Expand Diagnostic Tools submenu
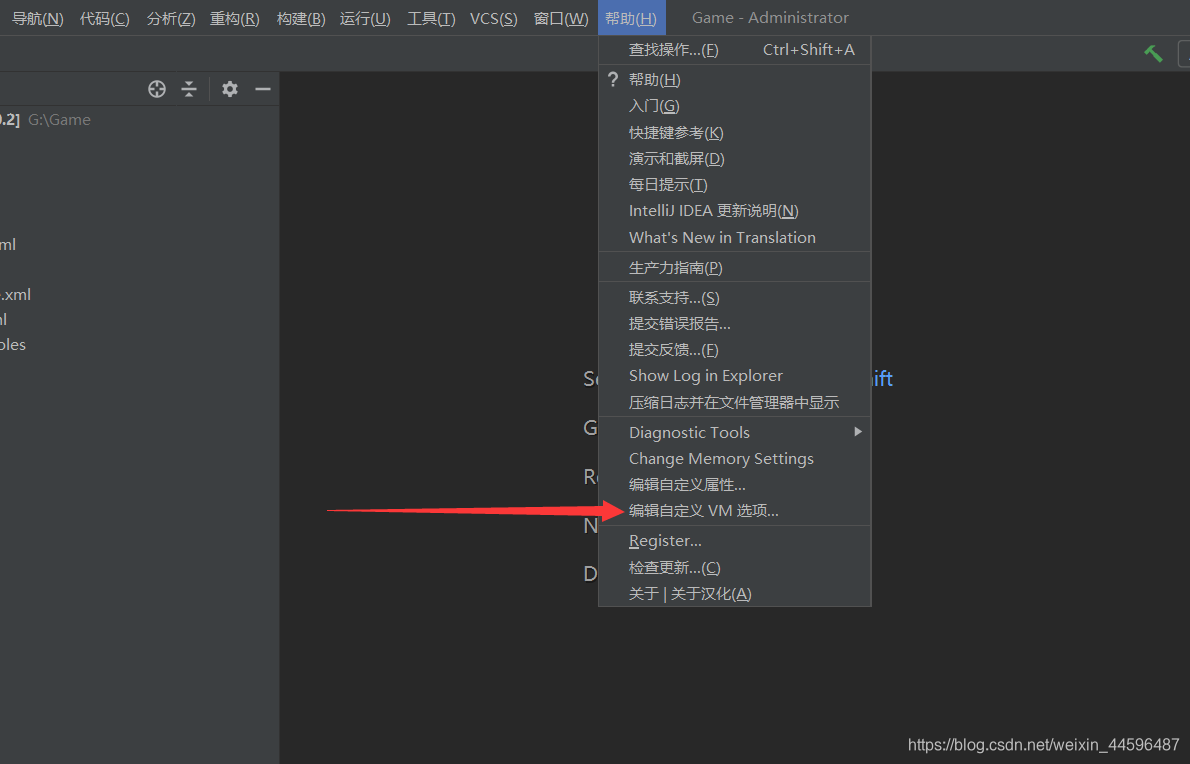This screenshot has width=1190, height=764. 735,432
